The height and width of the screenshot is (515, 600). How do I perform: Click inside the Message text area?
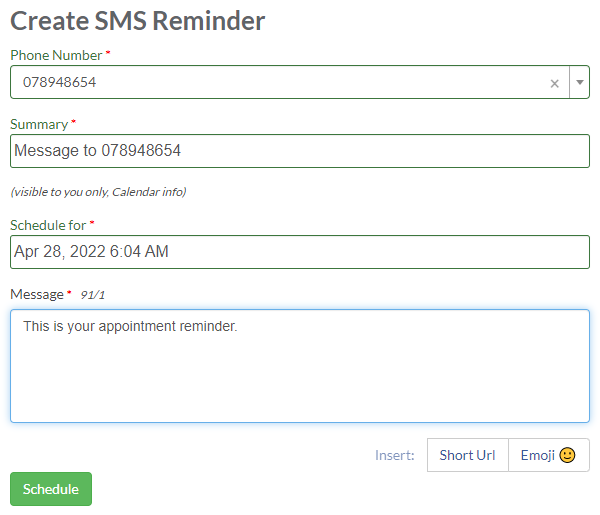click(300, 366)
